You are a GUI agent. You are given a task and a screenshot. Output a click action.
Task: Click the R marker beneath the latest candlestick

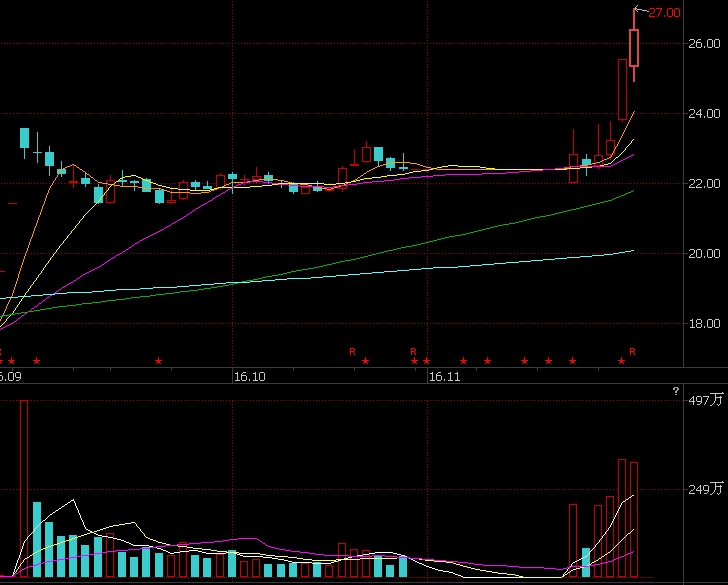click(x=632, y=352)
